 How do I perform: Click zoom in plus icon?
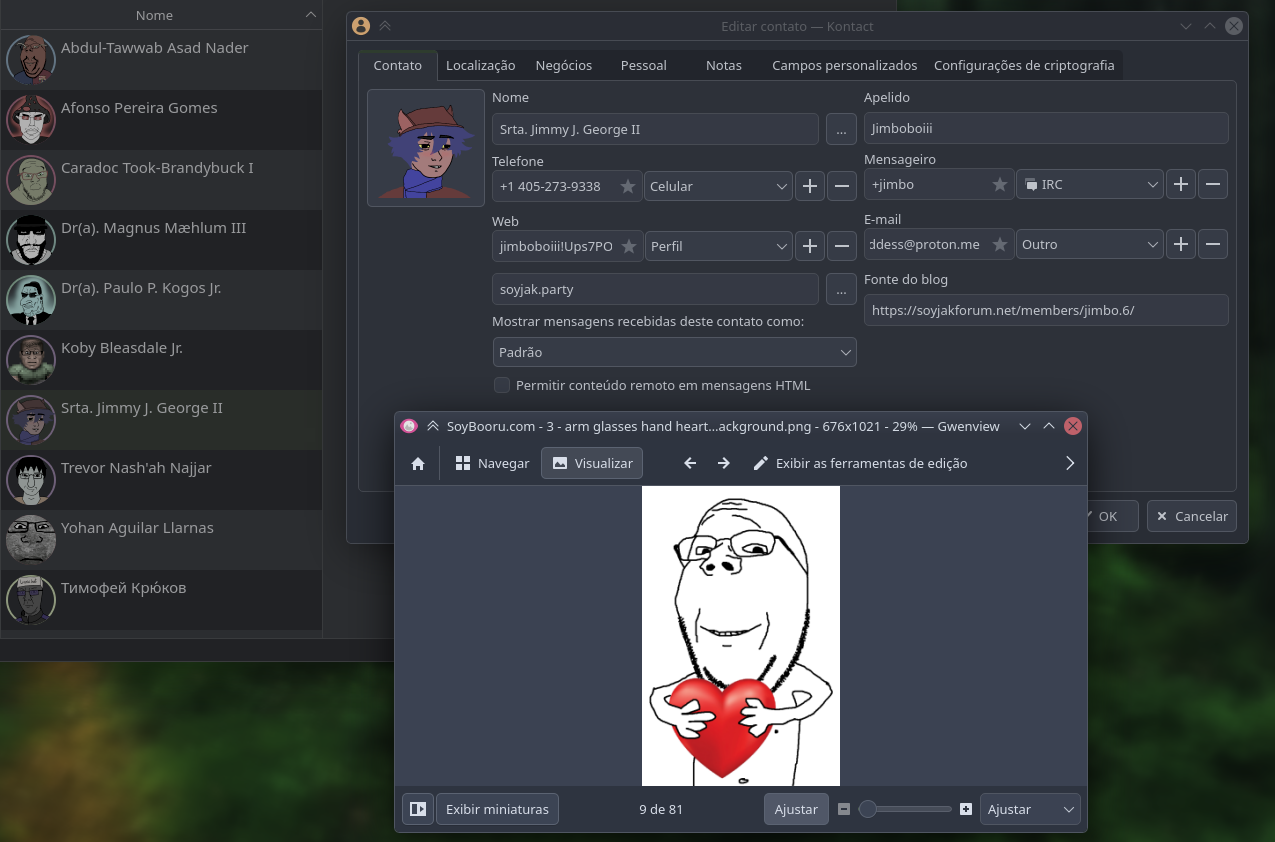965,809
